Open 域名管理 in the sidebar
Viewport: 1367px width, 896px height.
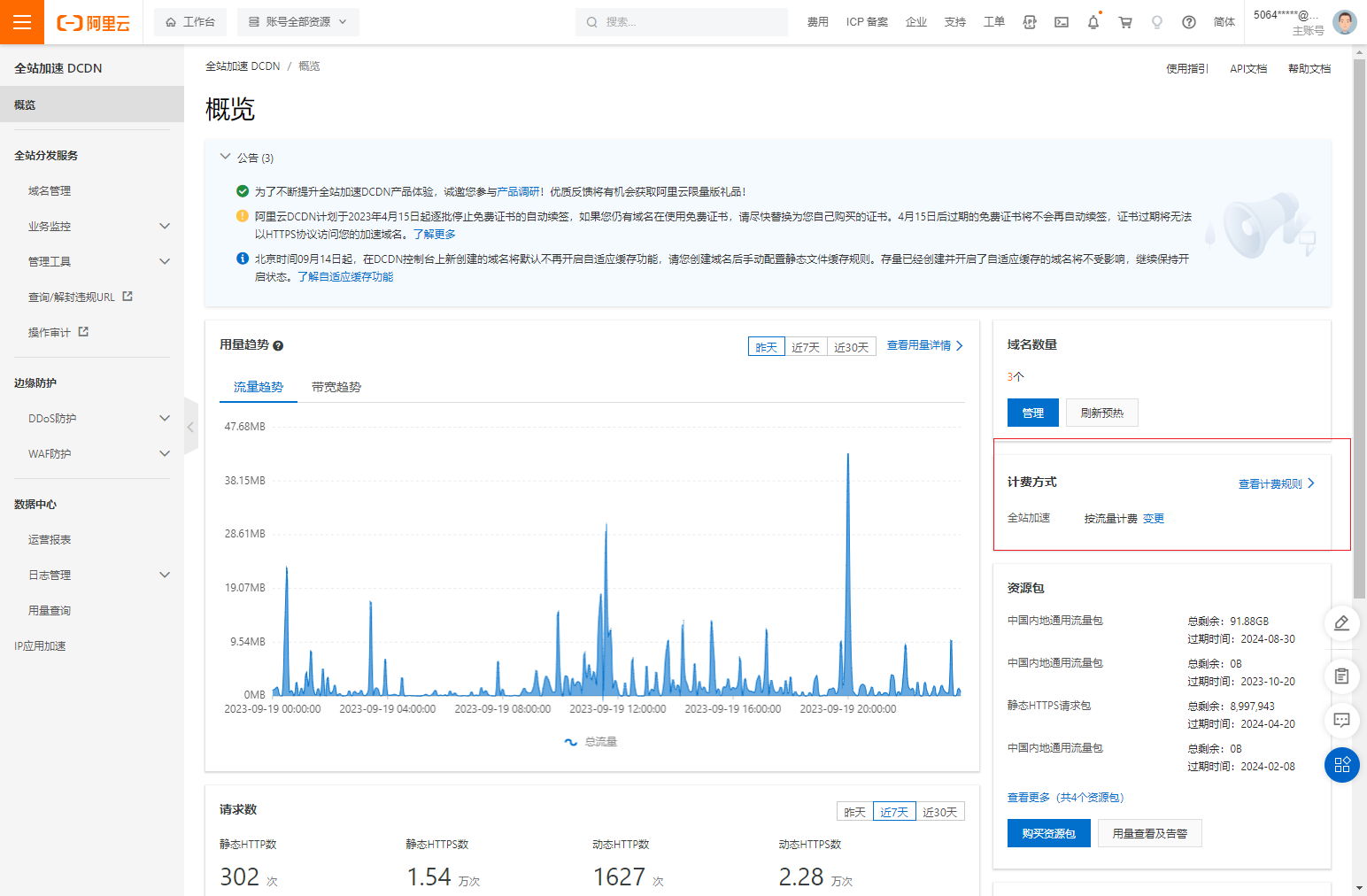point(50,190)
